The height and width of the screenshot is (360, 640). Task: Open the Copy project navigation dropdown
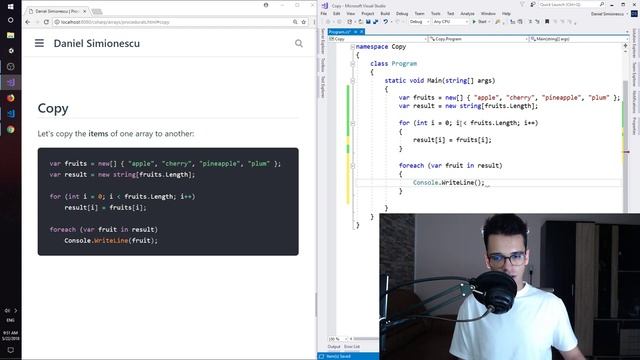coord(378,39)
